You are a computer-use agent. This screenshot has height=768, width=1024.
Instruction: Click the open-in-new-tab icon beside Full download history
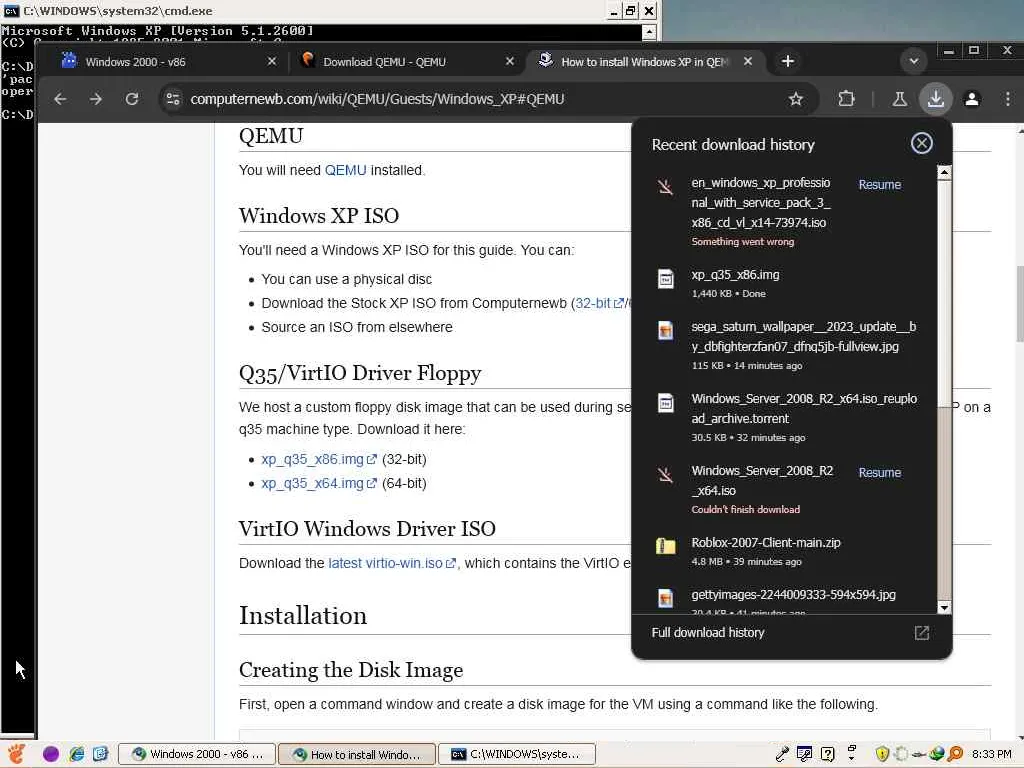(x=921, y=632)
